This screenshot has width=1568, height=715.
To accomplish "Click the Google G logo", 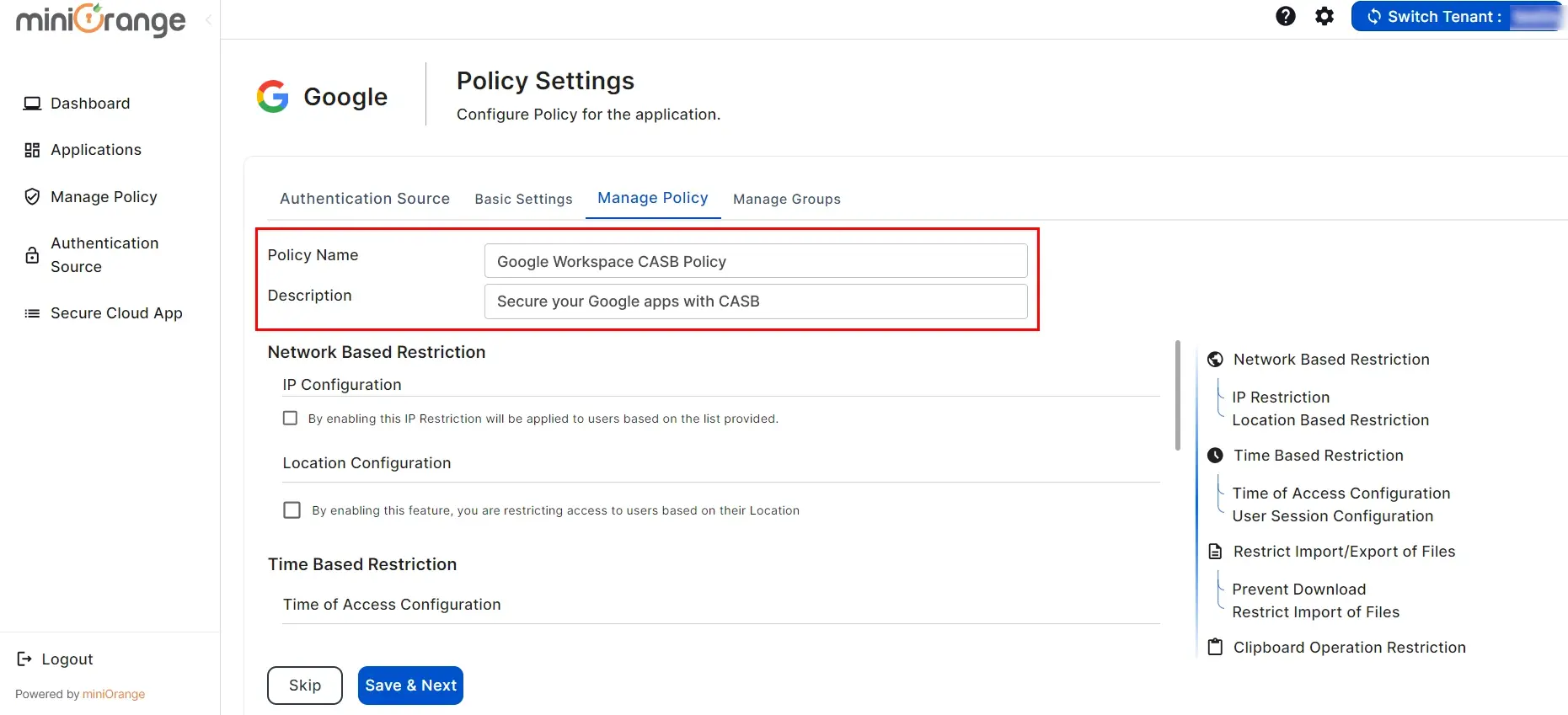I will pos(272,97).
